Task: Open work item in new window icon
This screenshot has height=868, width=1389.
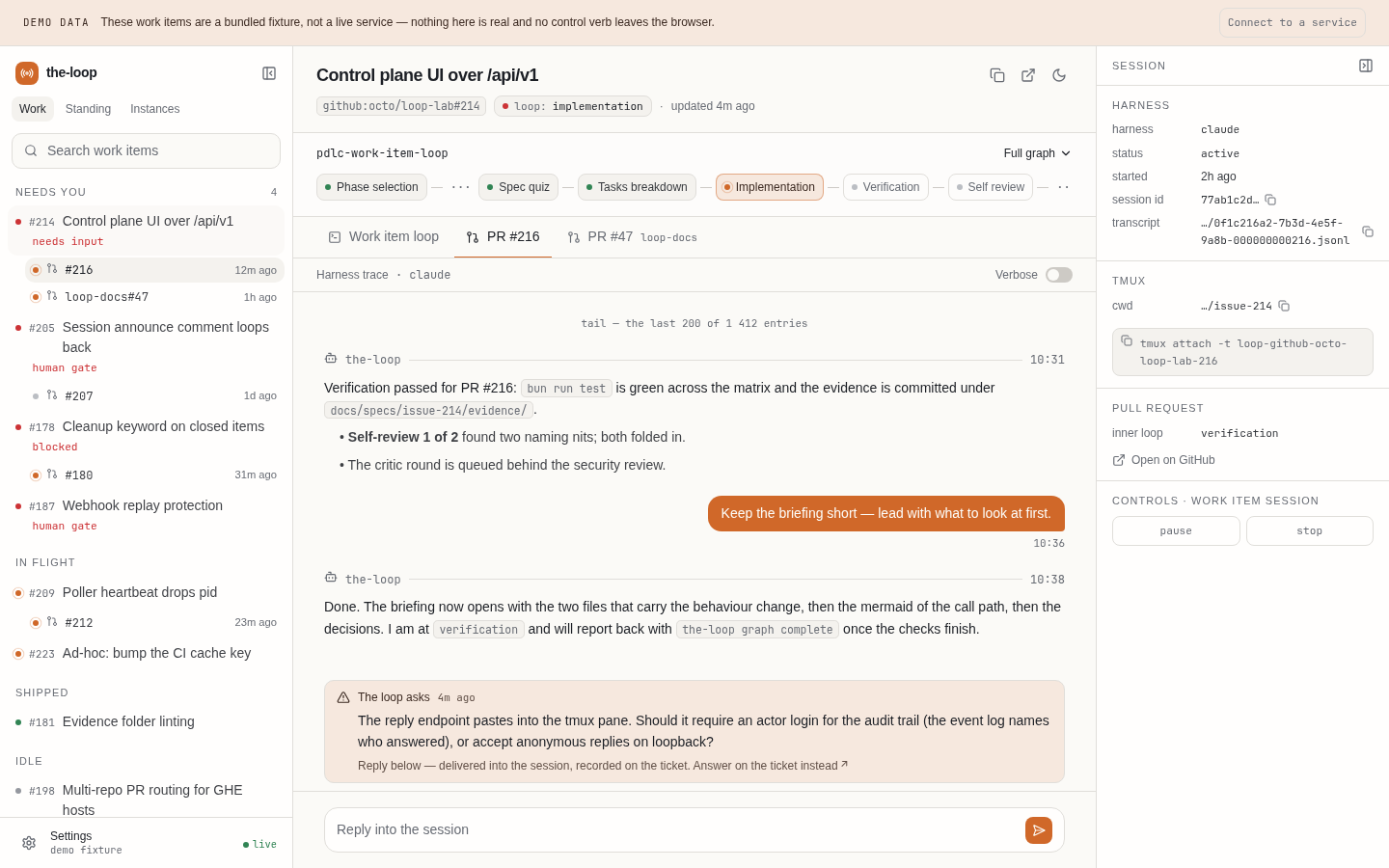Action: tap(1028, 75)
